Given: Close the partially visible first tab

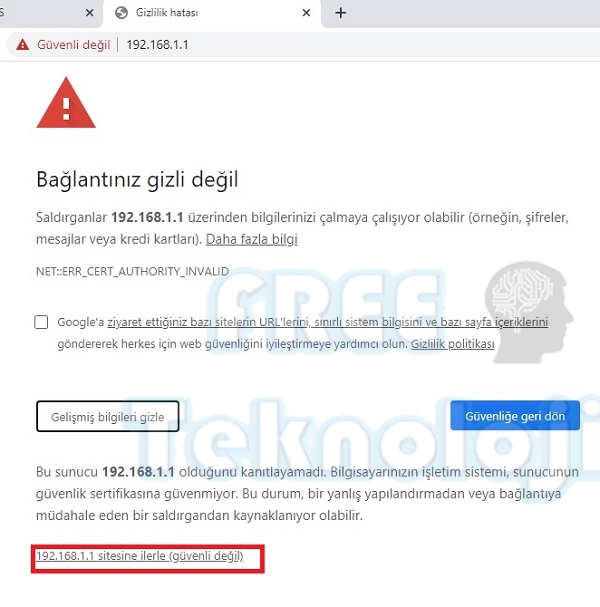Looking at the screenshot, I should point(89,13).
